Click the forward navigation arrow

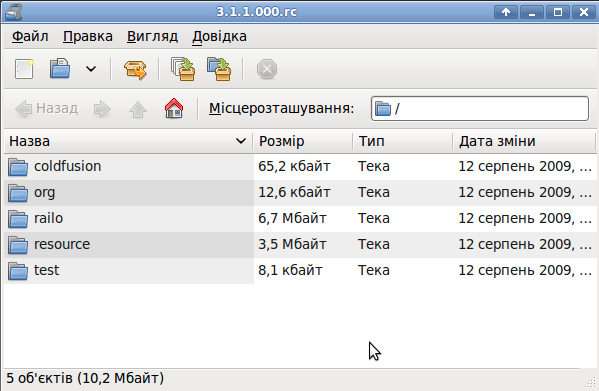coord(102,109)
